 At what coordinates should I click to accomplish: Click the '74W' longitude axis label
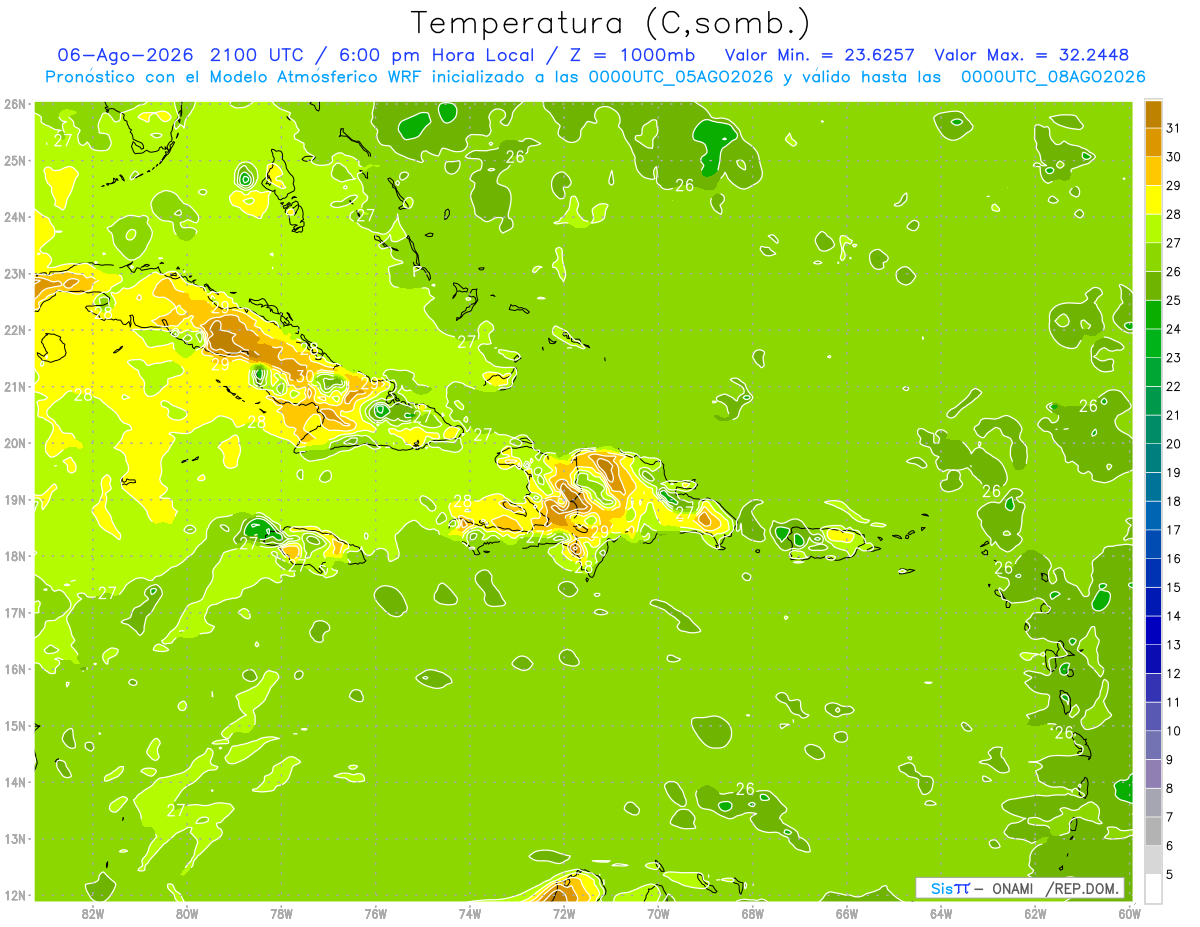click(469, 913)
